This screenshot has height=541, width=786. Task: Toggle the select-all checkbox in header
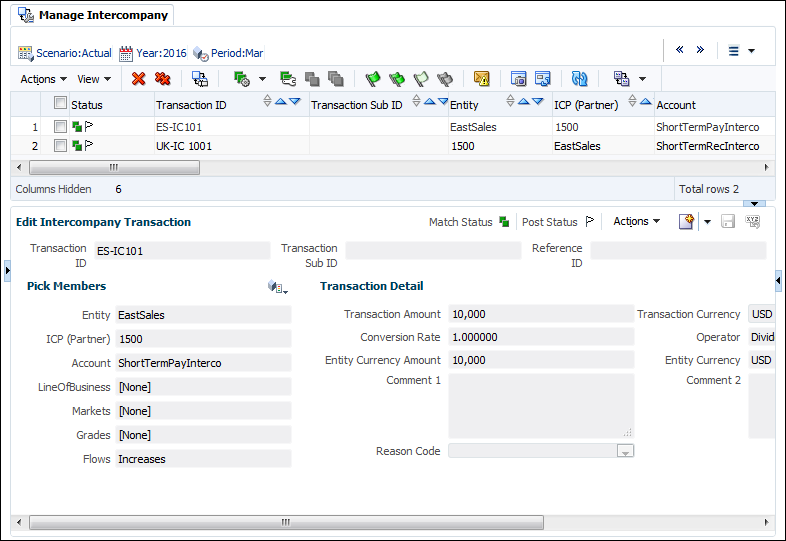click(61, 104)
